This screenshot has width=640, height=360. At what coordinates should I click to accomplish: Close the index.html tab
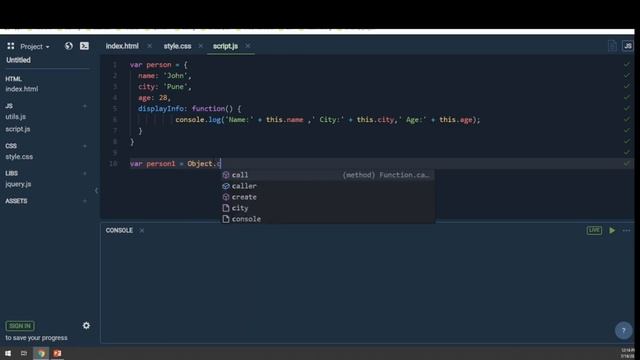[149, 46]
